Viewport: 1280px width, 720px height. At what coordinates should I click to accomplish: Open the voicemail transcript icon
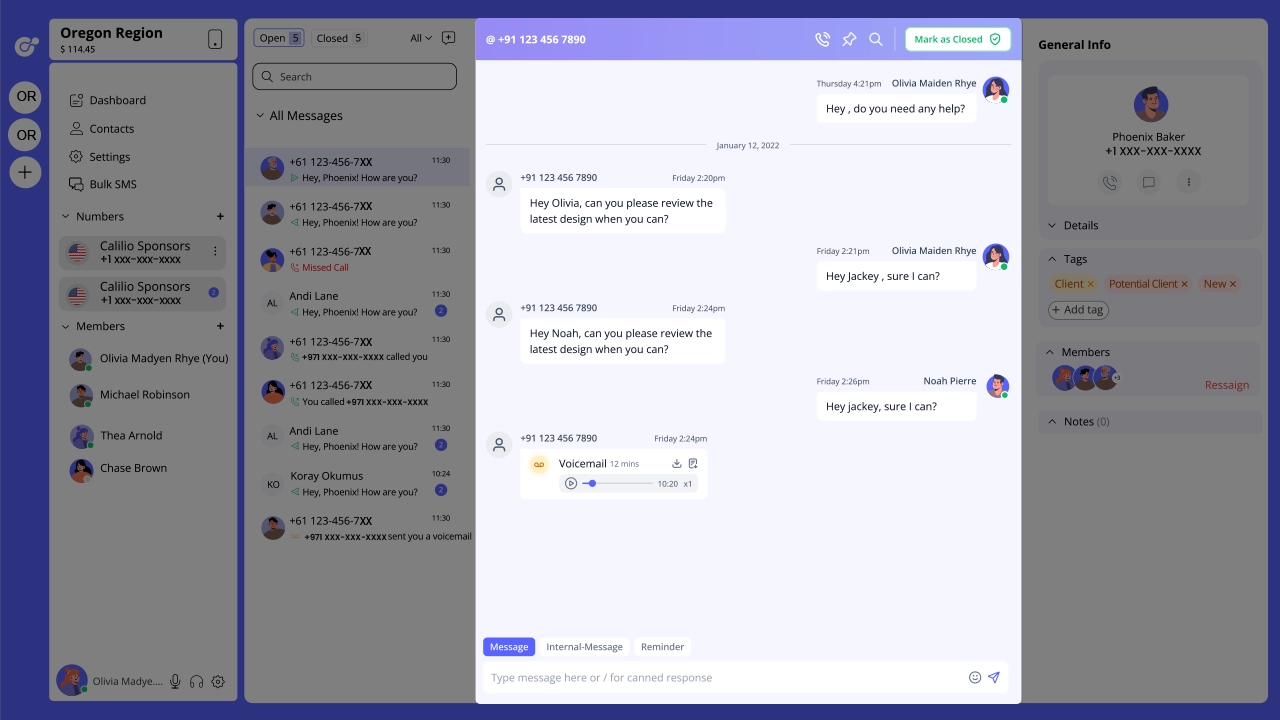(693, 464)
